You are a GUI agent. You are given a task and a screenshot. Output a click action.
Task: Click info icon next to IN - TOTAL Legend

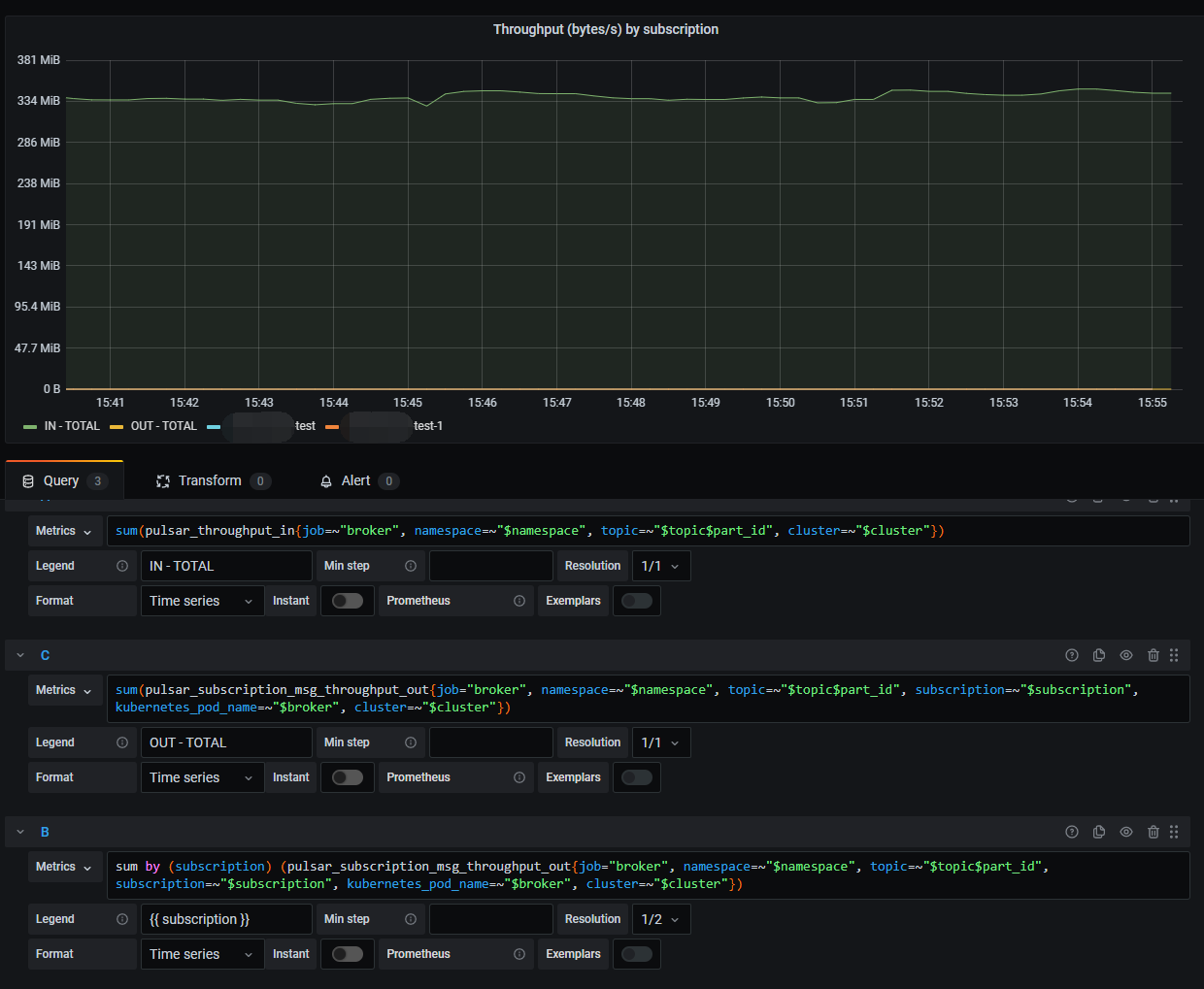(x=122, y=566)
